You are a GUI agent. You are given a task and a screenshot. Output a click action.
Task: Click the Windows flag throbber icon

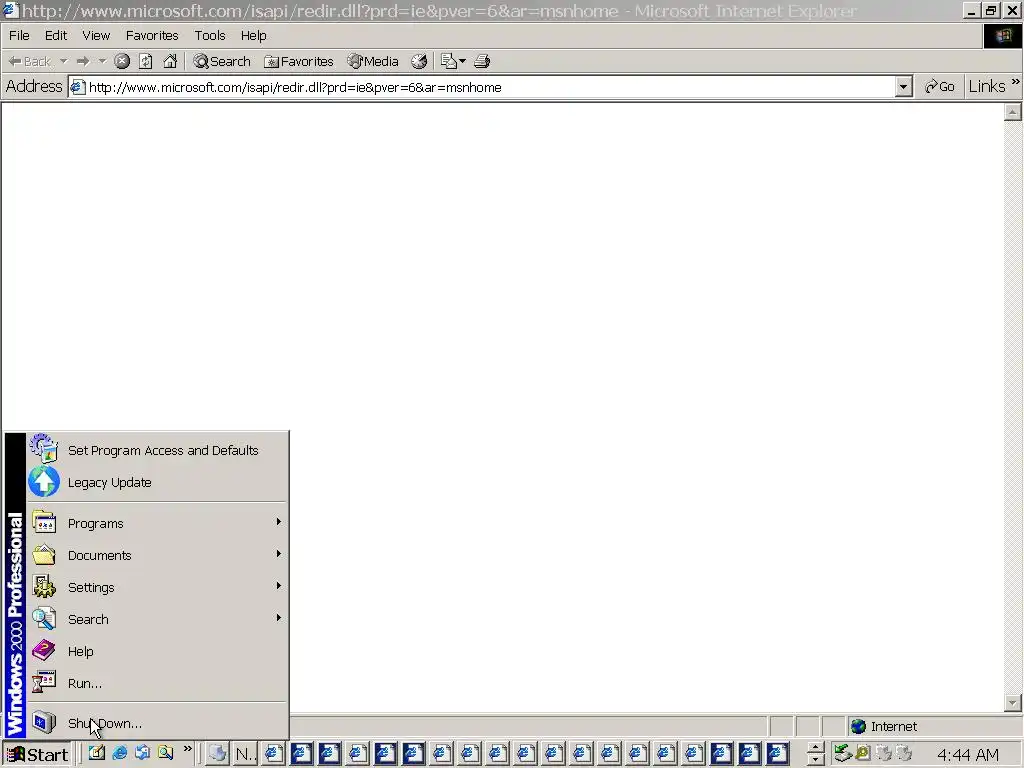(x=1002, y=36)
